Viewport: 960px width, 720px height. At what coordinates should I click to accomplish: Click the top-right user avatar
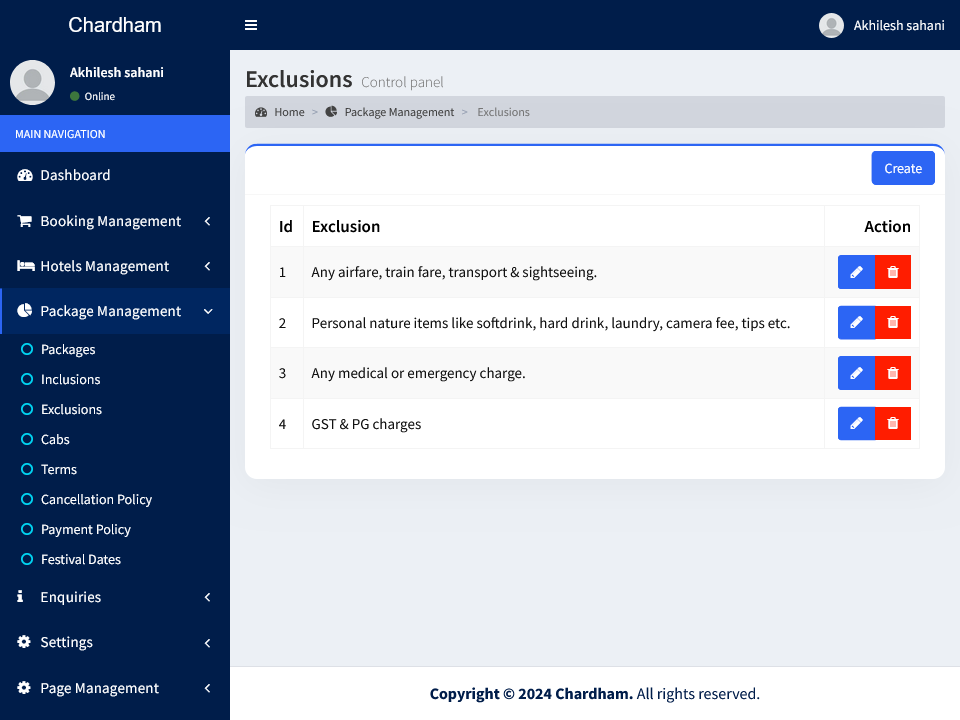click(x=831, y=25)
